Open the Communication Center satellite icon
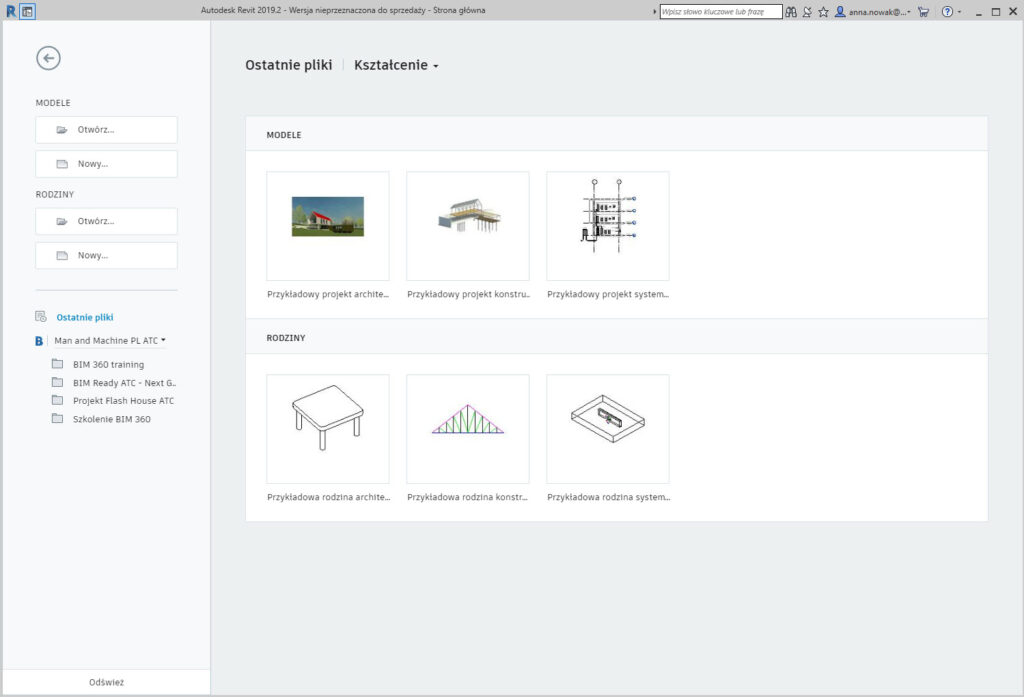The height and width of the screenshot is (697, 1024). click(x=807, y=12)
